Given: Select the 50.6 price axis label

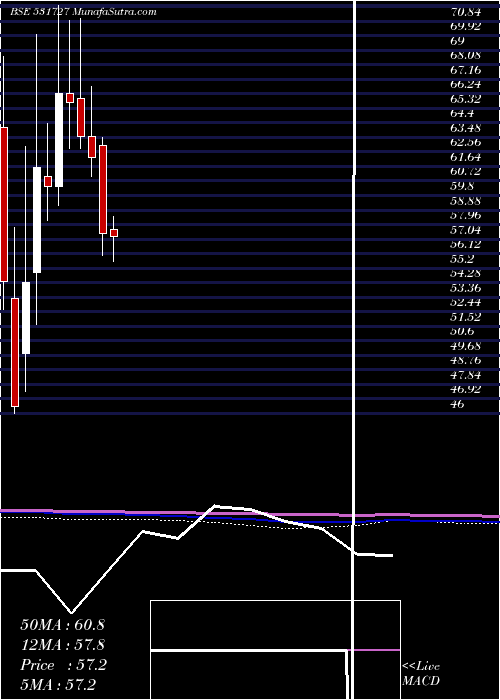Looking at the screenshot, I should point(462,331).
